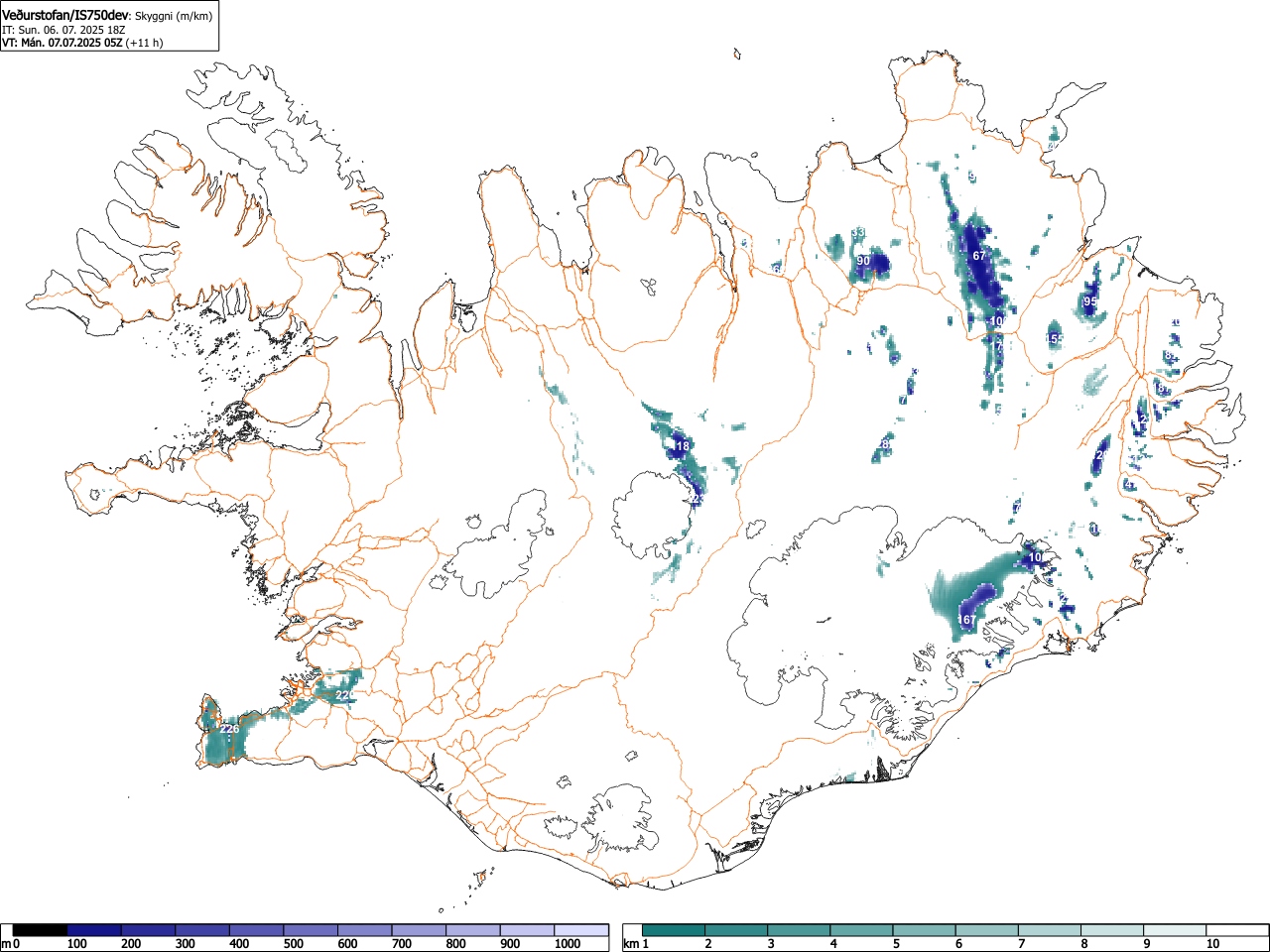Click the '9' tick label in km legend
This screenshot has height=952, width=1270.
[1146, 944]
